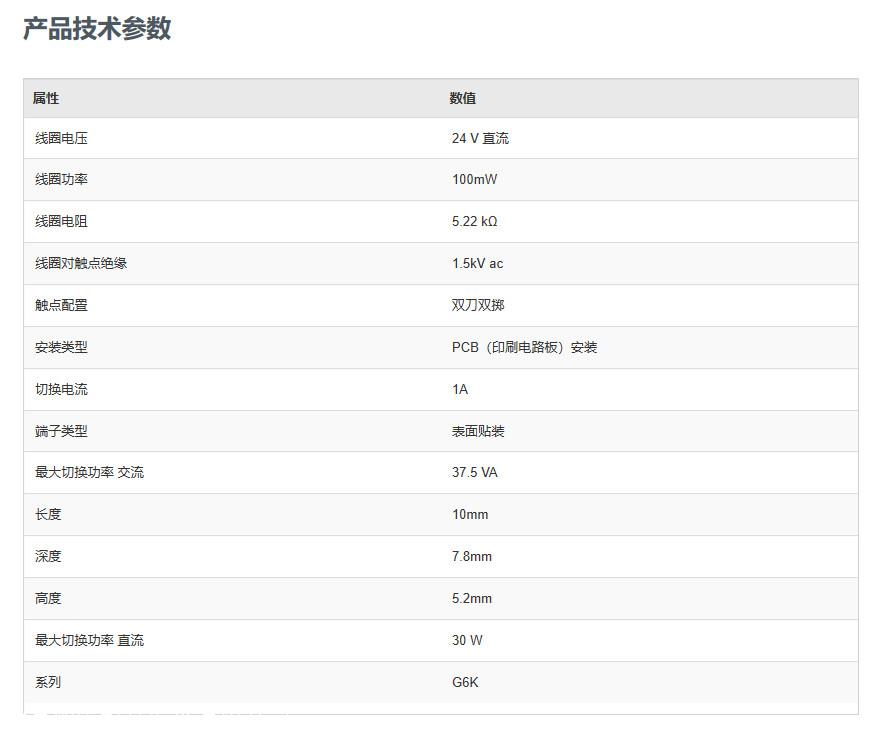Click the 端子类型 attribute cell

click(x=61, y=431)
